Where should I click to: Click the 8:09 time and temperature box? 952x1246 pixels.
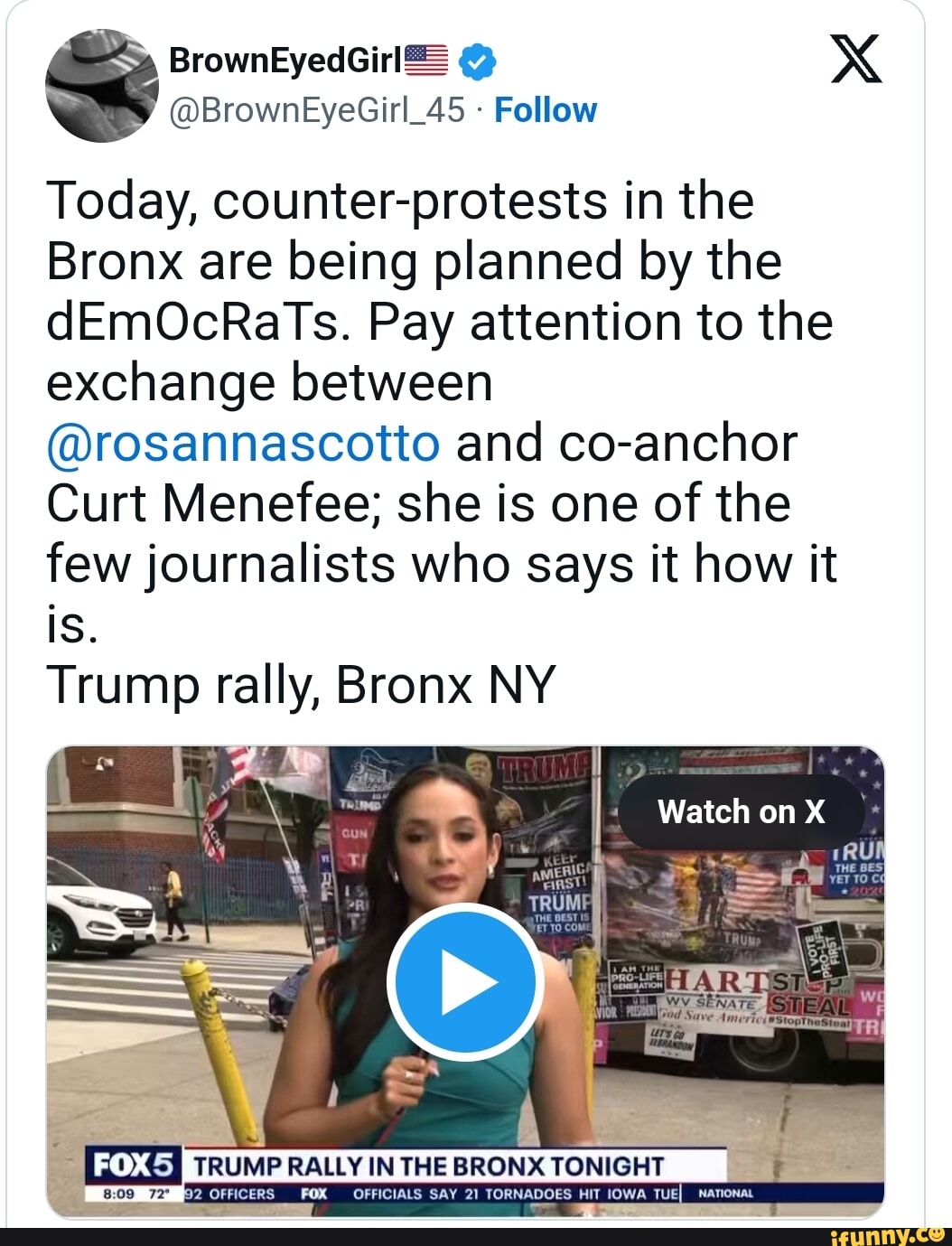[134, 1194]
